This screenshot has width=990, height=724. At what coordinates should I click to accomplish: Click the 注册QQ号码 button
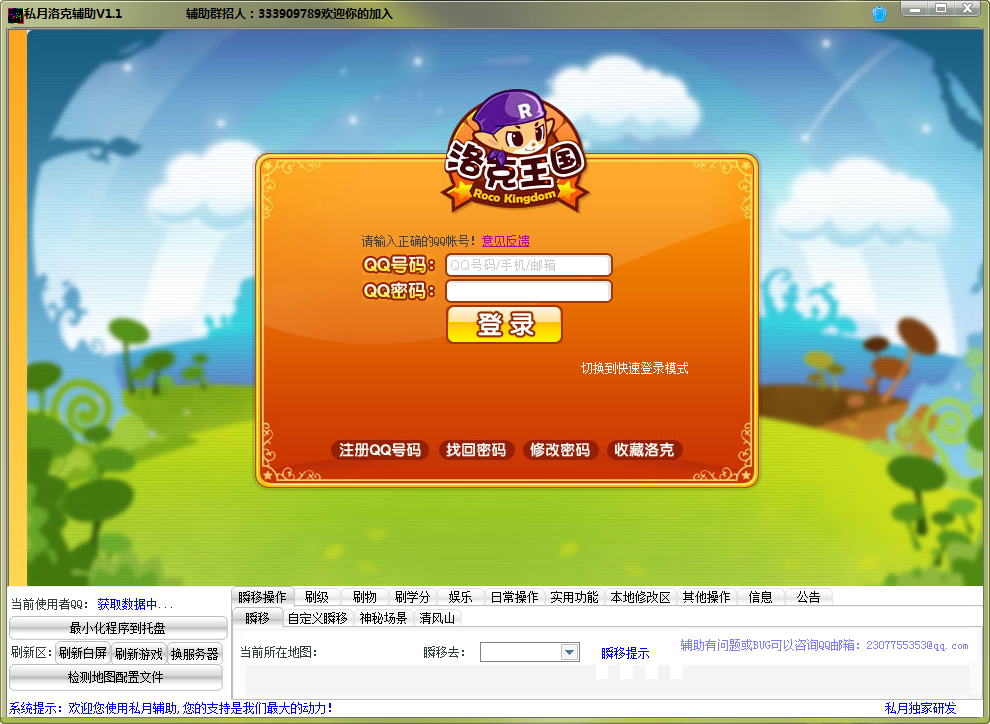(x=380, y=450)
